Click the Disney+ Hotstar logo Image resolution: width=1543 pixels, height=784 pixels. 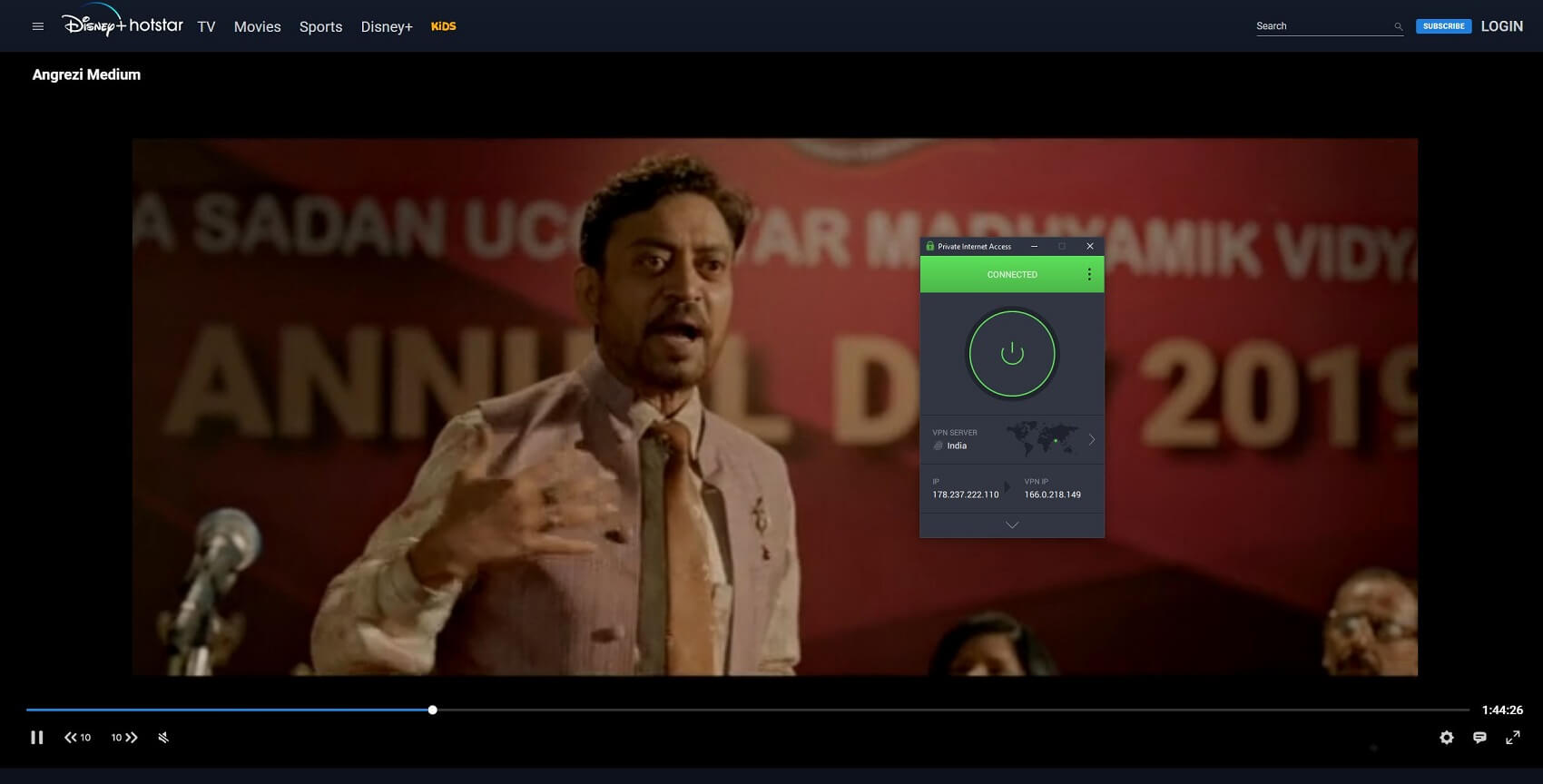click(x=123, y=22)
